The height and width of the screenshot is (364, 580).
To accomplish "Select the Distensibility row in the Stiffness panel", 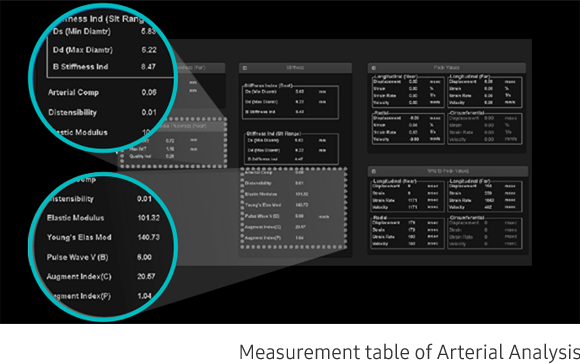I will (x=274, y=183).
